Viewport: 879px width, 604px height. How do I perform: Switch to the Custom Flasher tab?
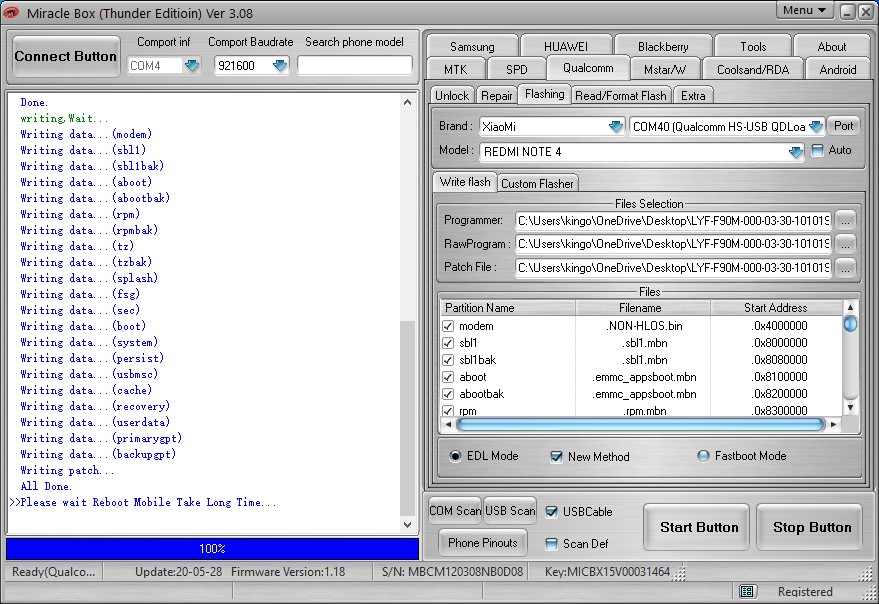[x=537, y=183]
